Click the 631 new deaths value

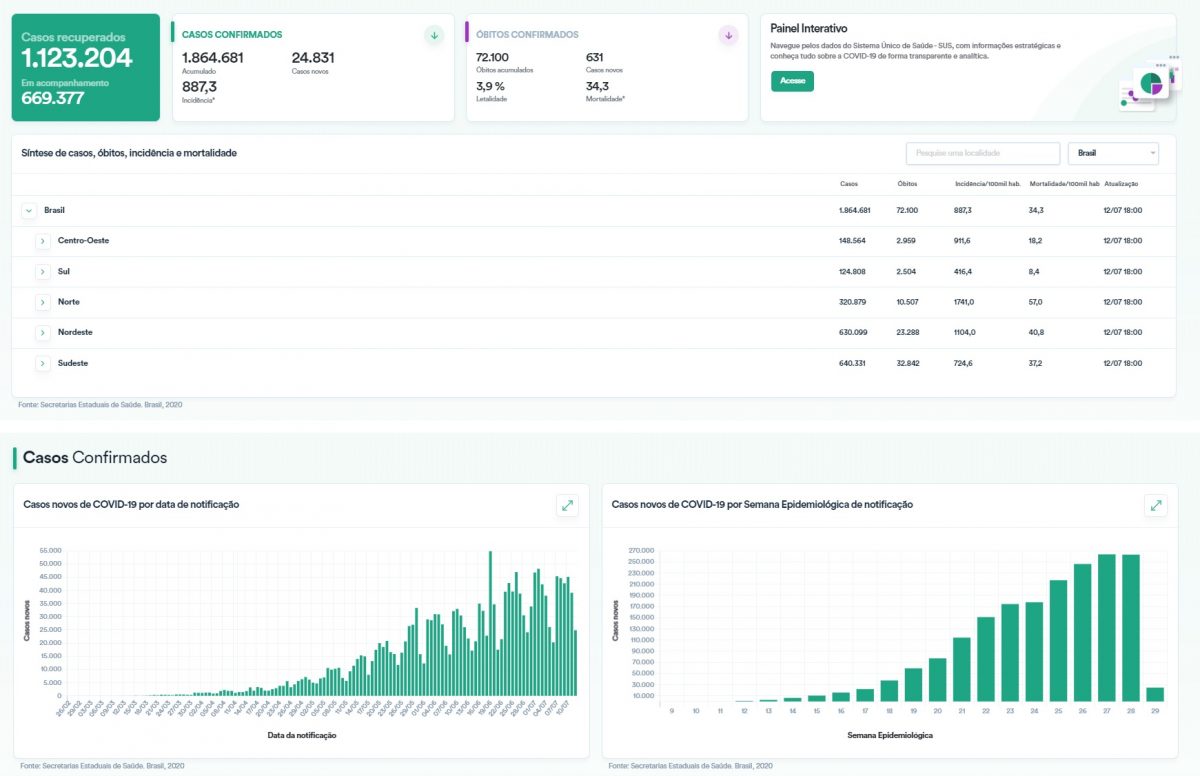click(x=595, y=57)
